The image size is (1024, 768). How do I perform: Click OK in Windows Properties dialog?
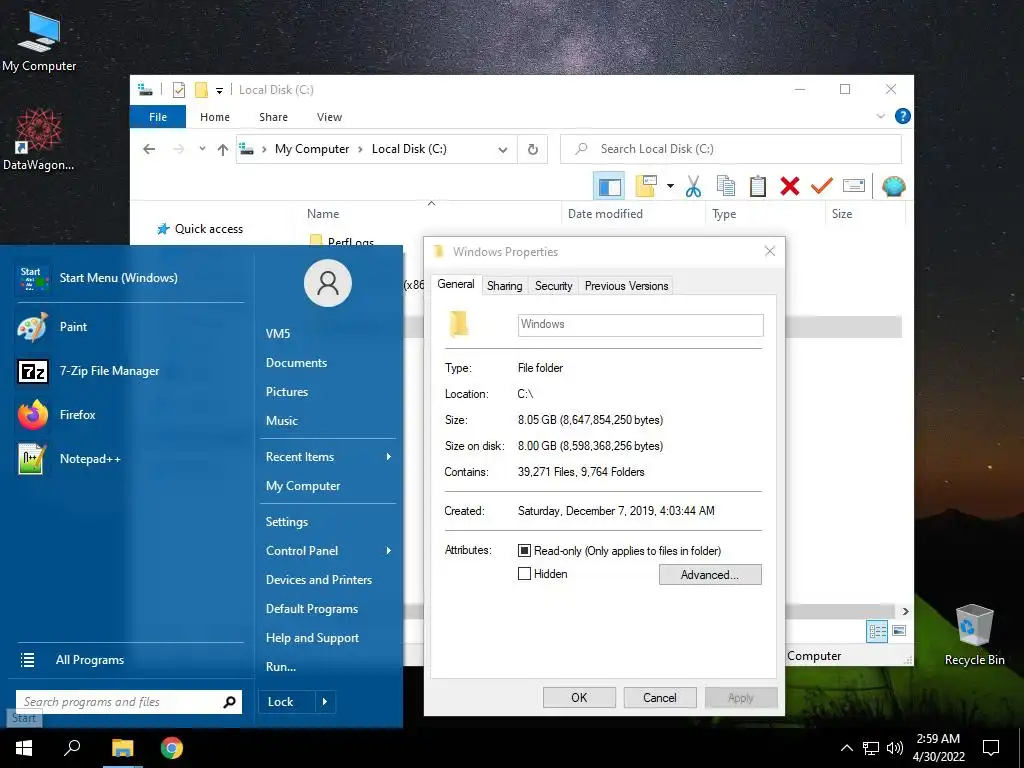click(579, 697)
